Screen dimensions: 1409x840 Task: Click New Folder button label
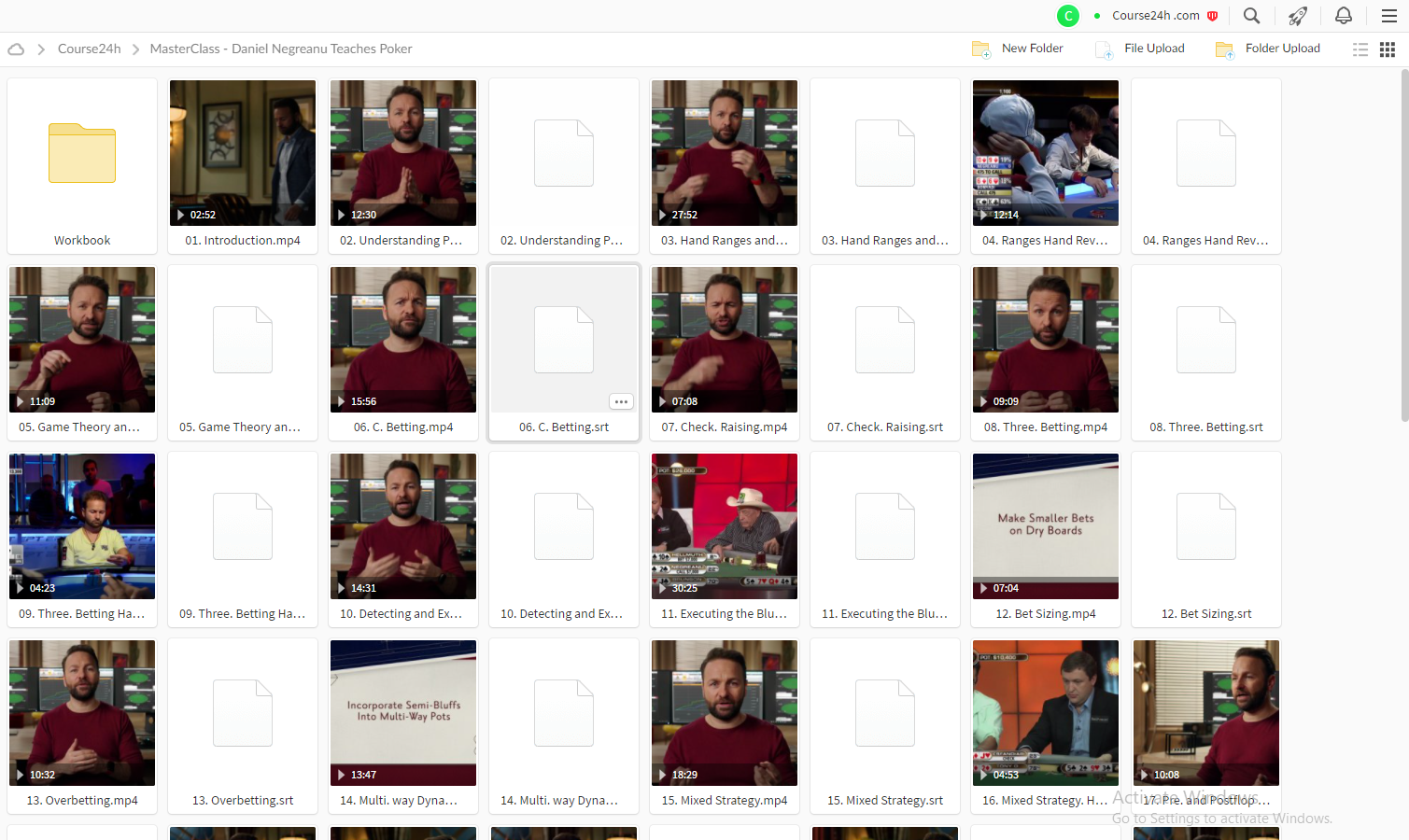1032,49
